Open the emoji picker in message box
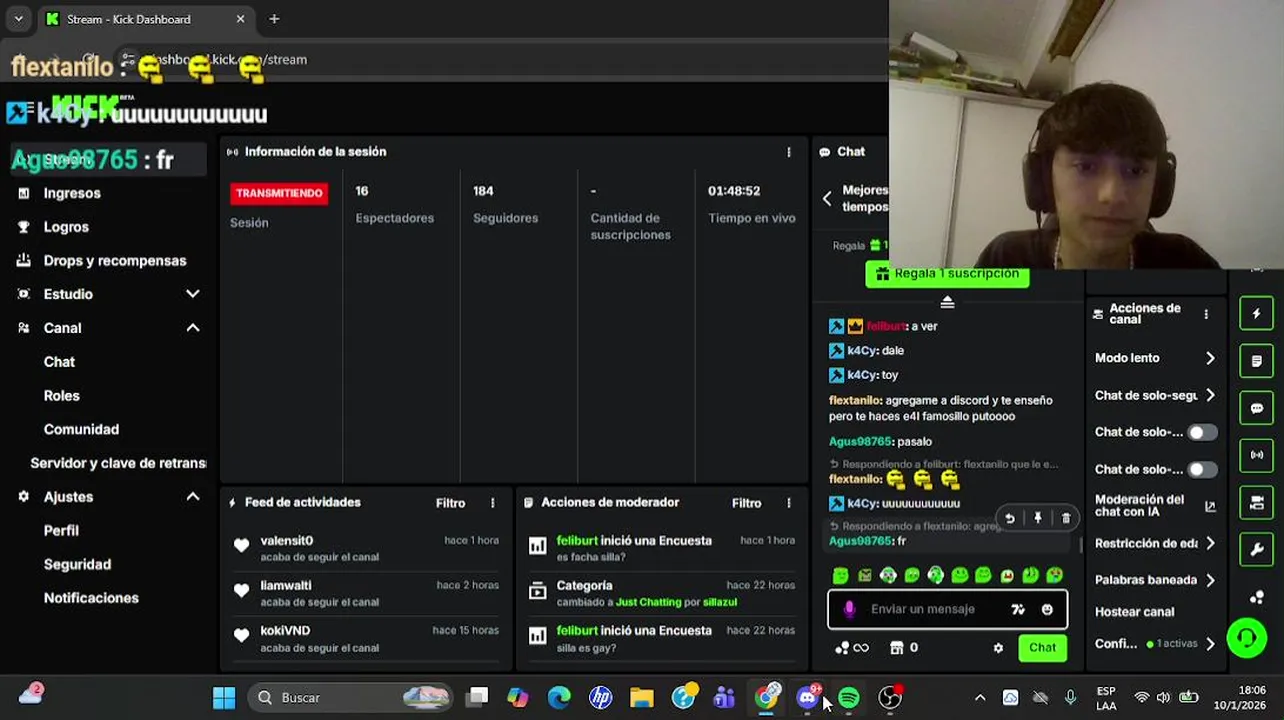The image size is (1284, 720). point(1047,609)
